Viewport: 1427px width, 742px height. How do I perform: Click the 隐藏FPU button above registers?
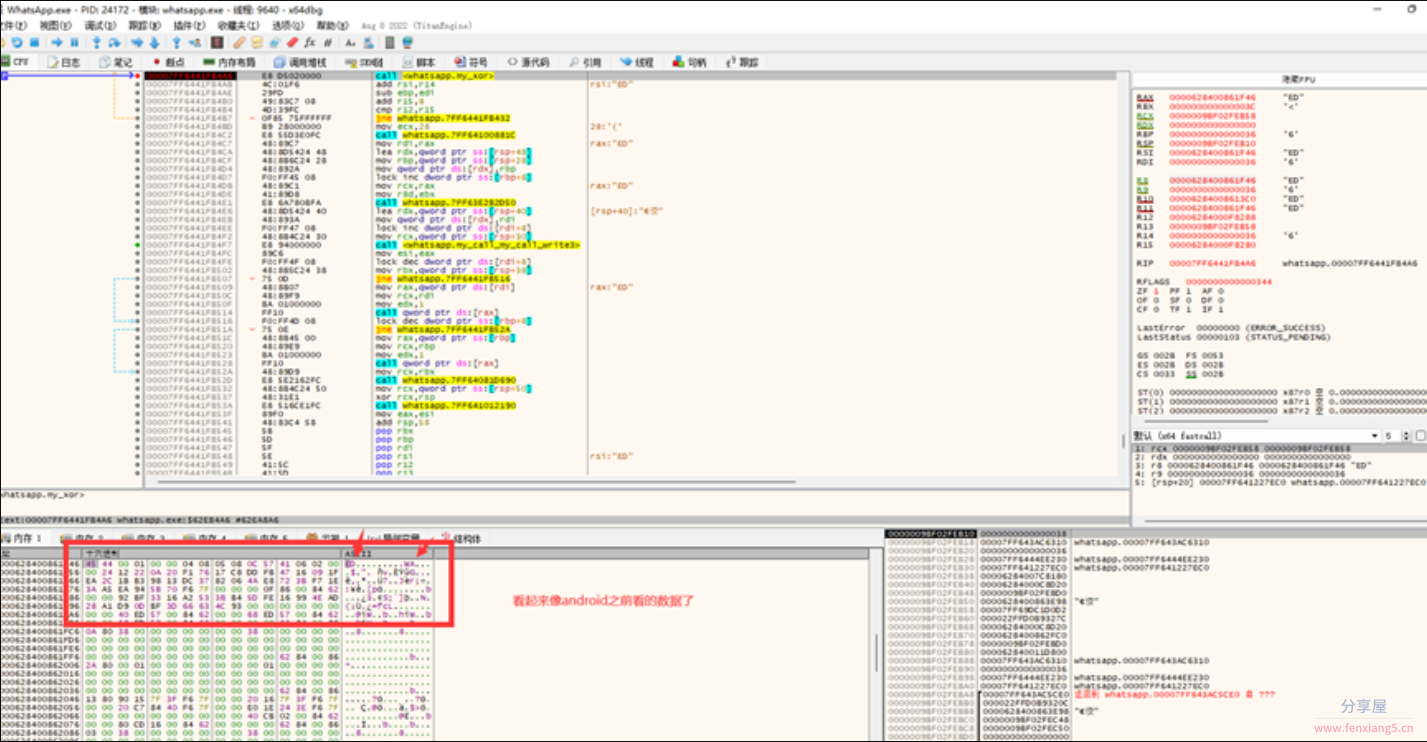(1299, 79)
